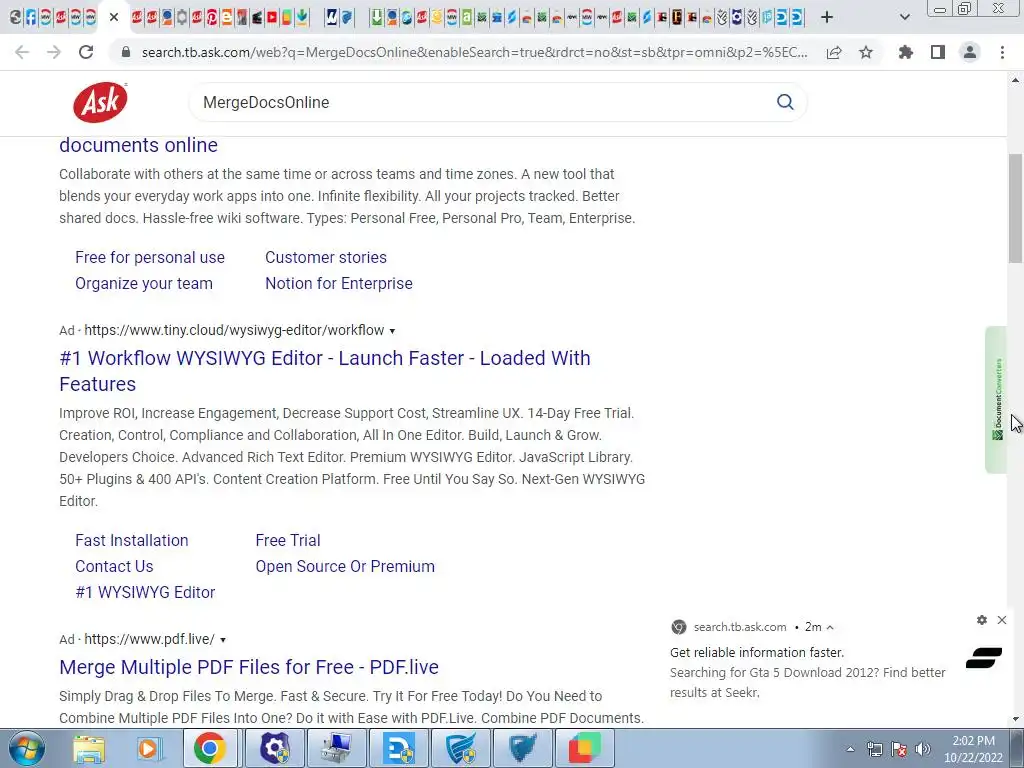
Task: Open the DocumentConverters side tab
Action: click(996, 399)
